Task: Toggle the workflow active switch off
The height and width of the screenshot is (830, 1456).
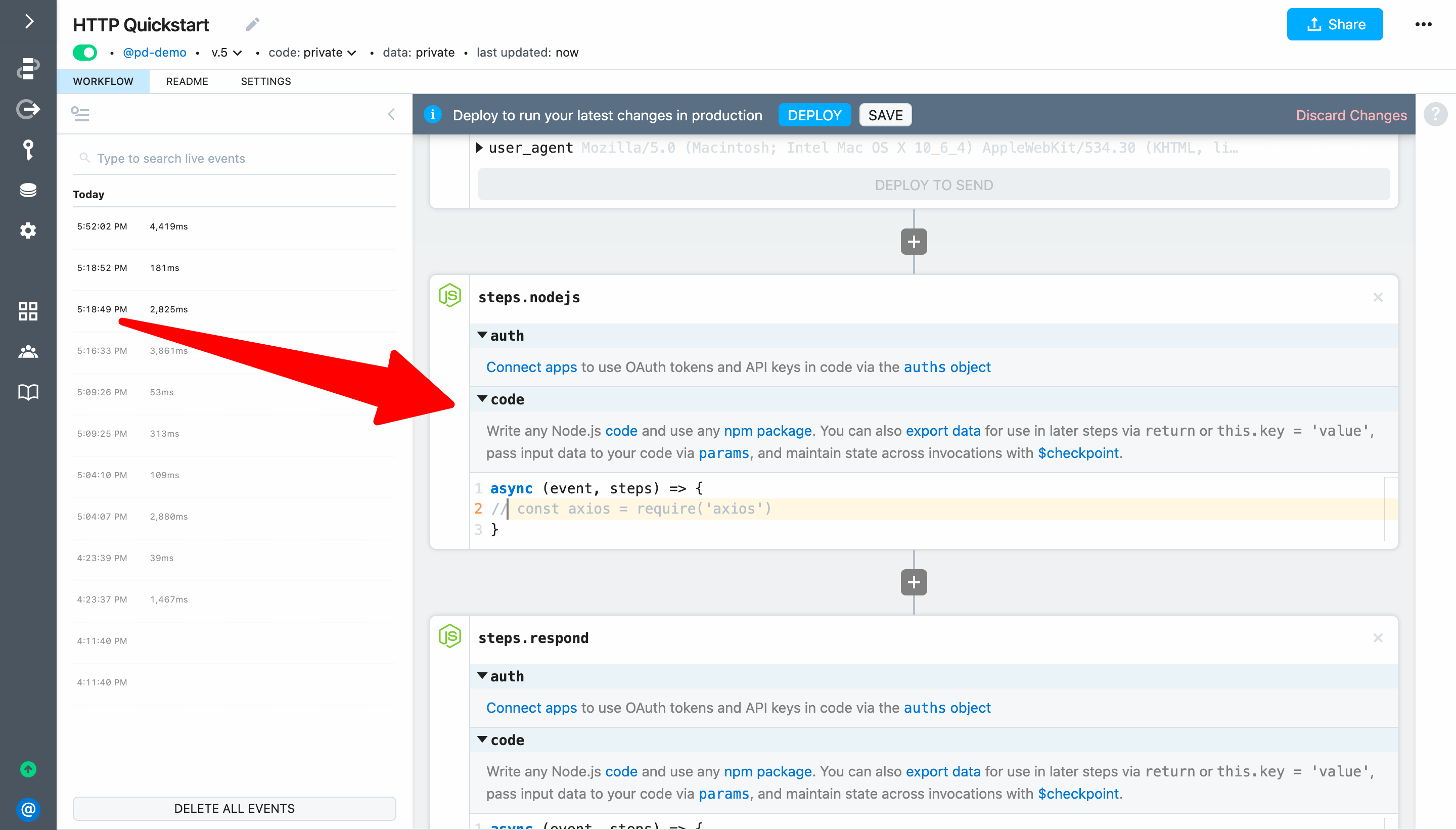Action: [x=85, y=53]
